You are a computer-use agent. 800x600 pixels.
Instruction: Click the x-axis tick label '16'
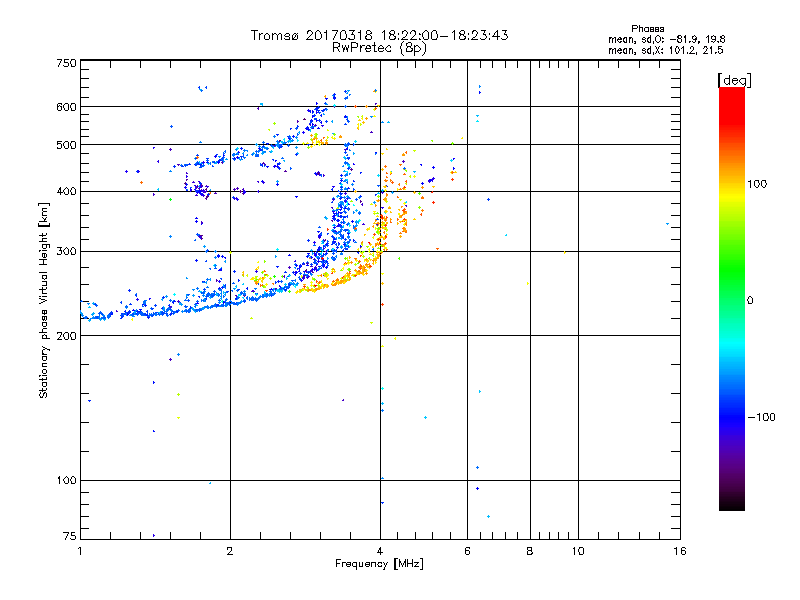coord(680,551)
